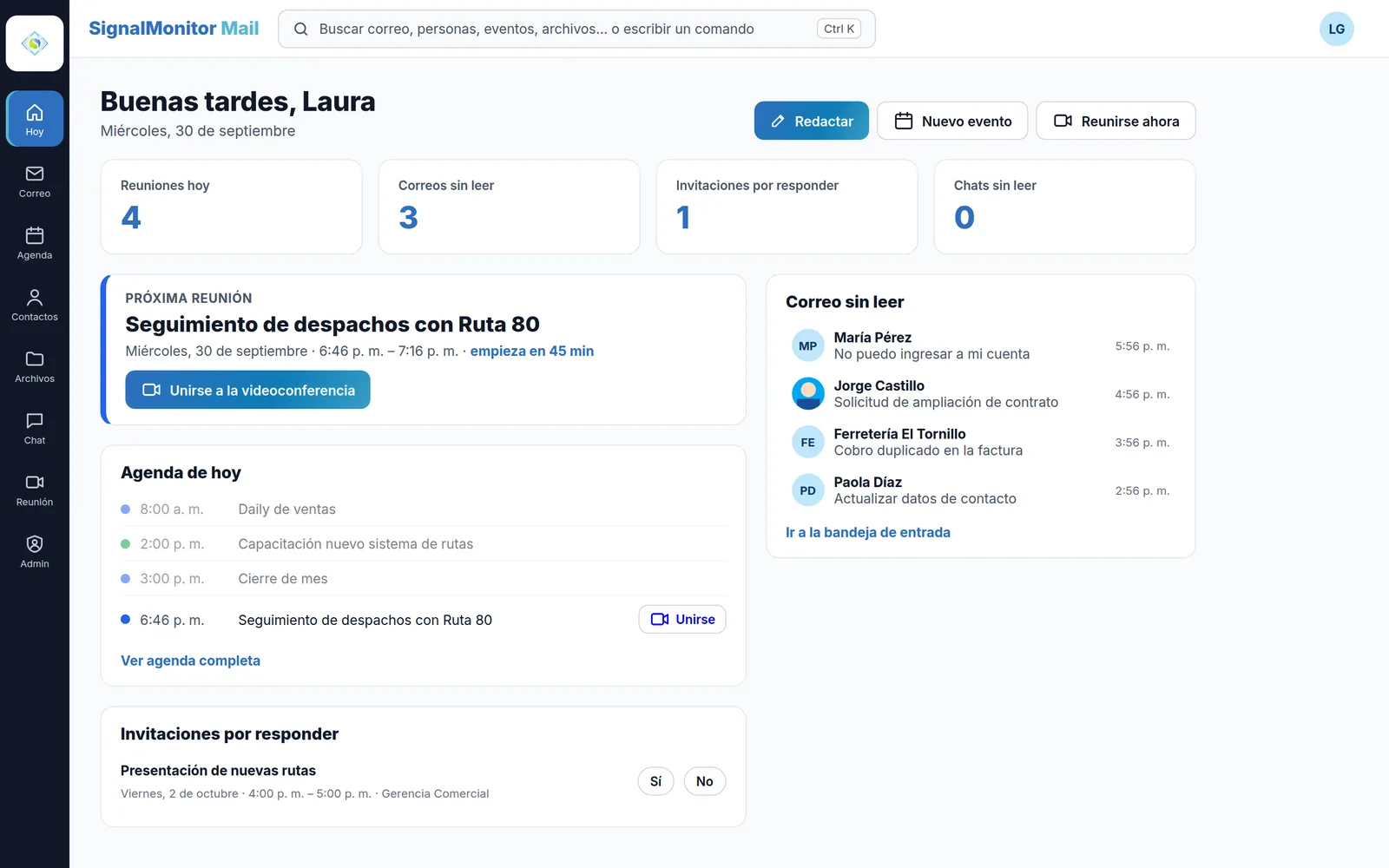The width and height of the screenshot is (1389, 868).
Task: Open Reunión video section in sidebar
Action: coord(35,490)
